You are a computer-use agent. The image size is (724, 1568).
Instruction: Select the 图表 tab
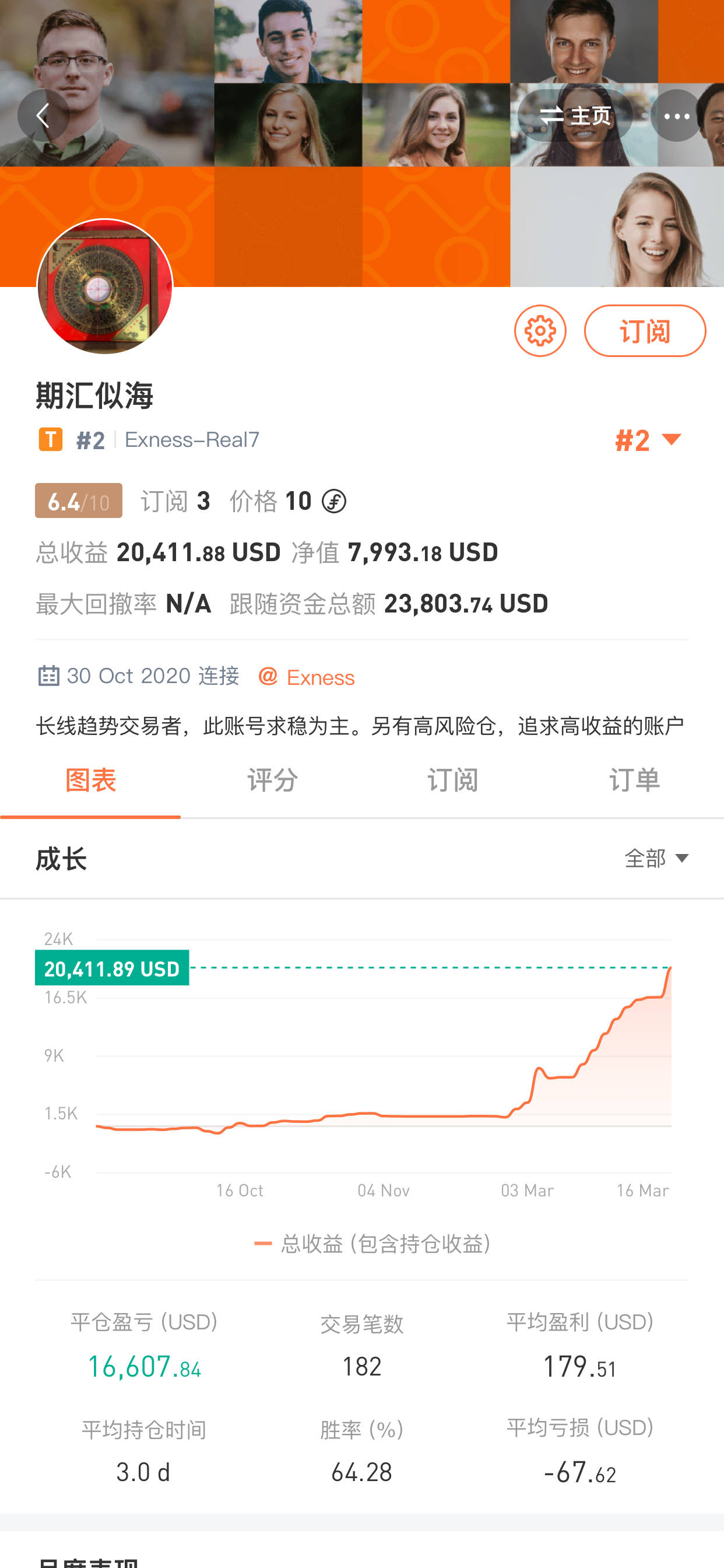(91, 780)
